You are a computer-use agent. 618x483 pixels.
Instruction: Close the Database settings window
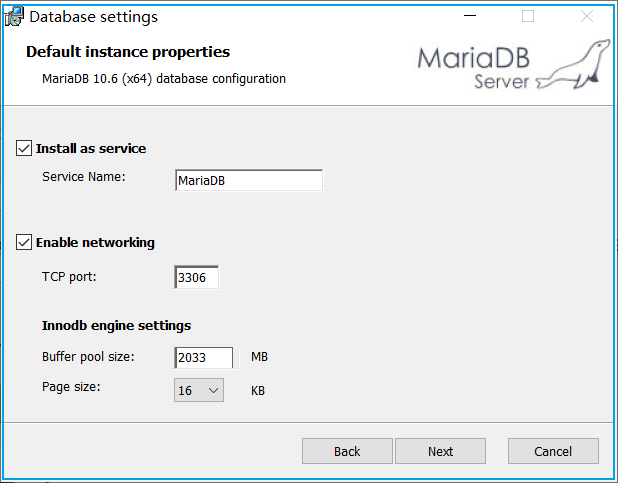pos(587,16)
